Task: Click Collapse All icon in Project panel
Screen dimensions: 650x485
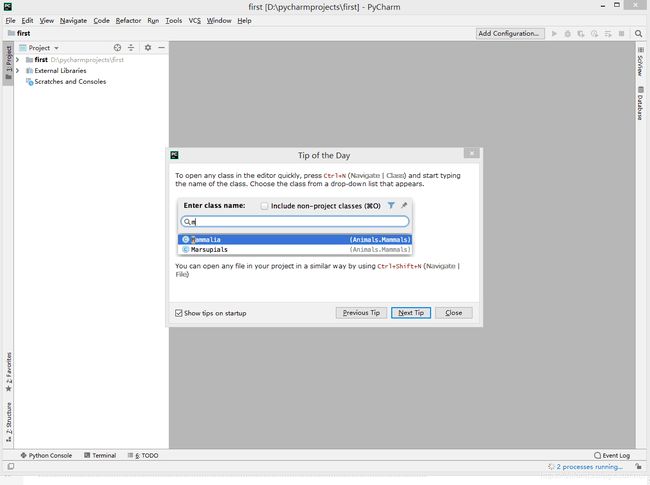Action: click(x=131, y=48)
